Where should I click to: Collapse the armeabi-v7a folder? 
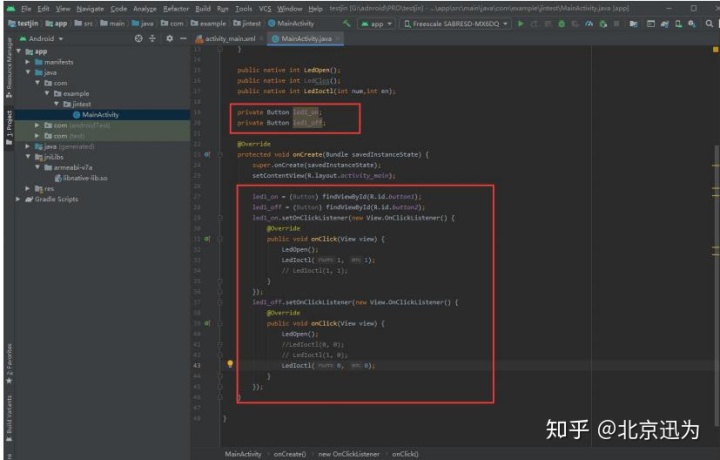[x=38, y=167]
